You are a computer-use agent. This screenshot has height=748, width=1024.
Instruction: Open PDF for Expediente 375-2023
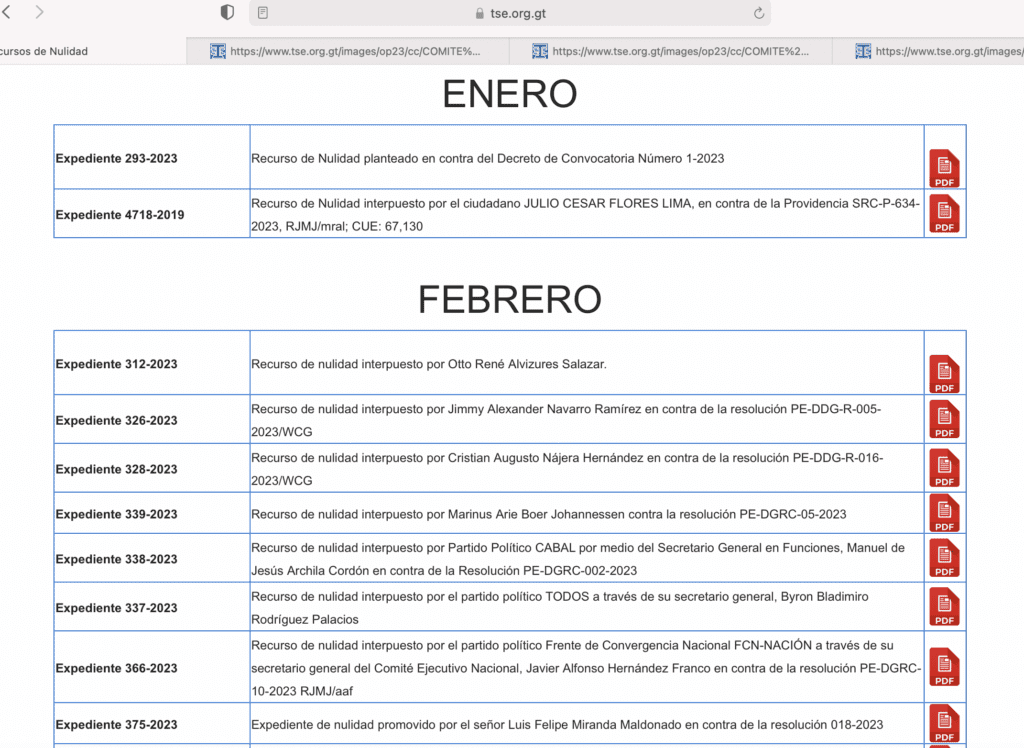click(x=944, y=723)
